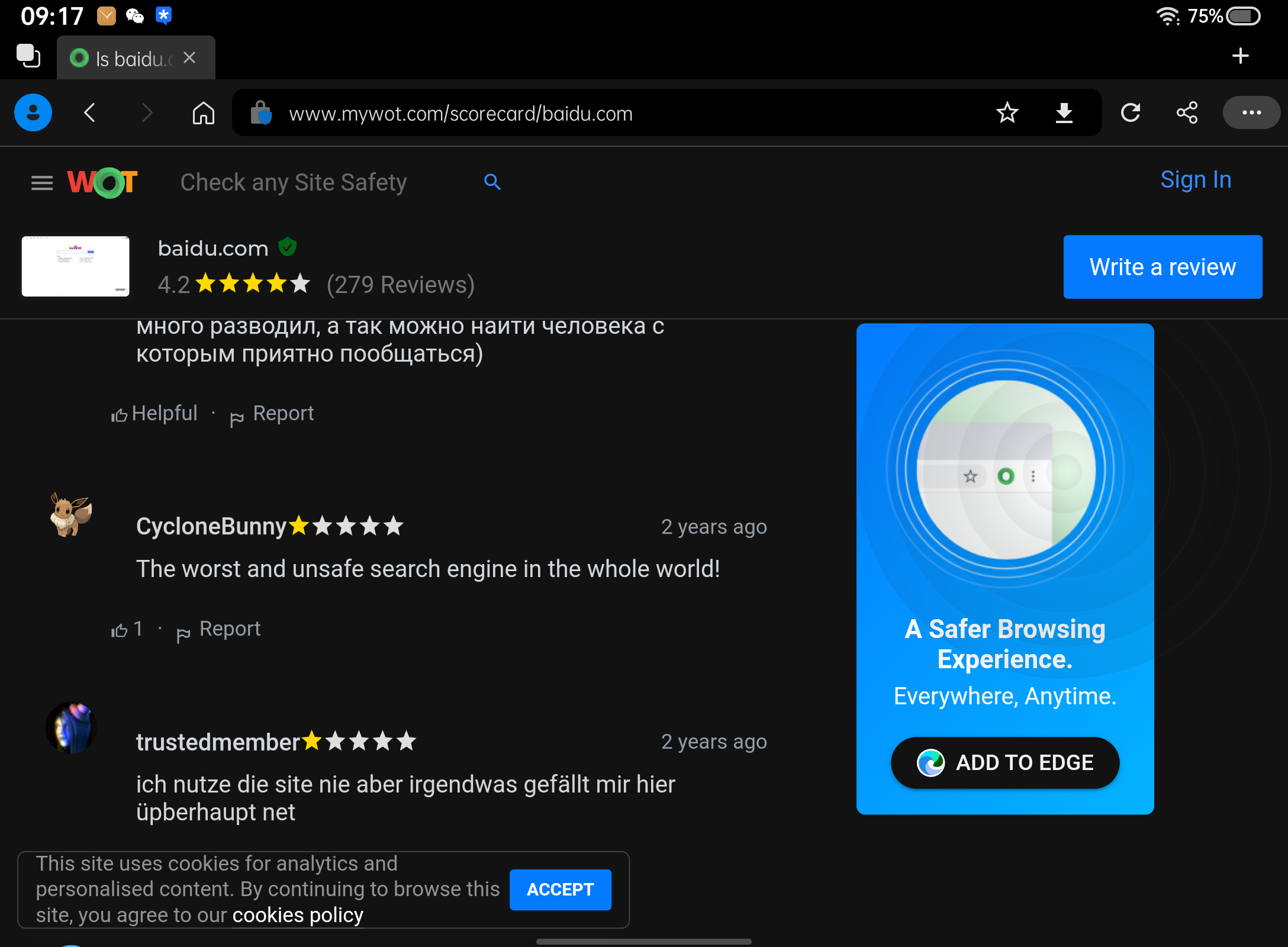Image resolution: width=1288 pixels, height=947 pixels.
Task: Reload the current page
Action: [1131, 112]
